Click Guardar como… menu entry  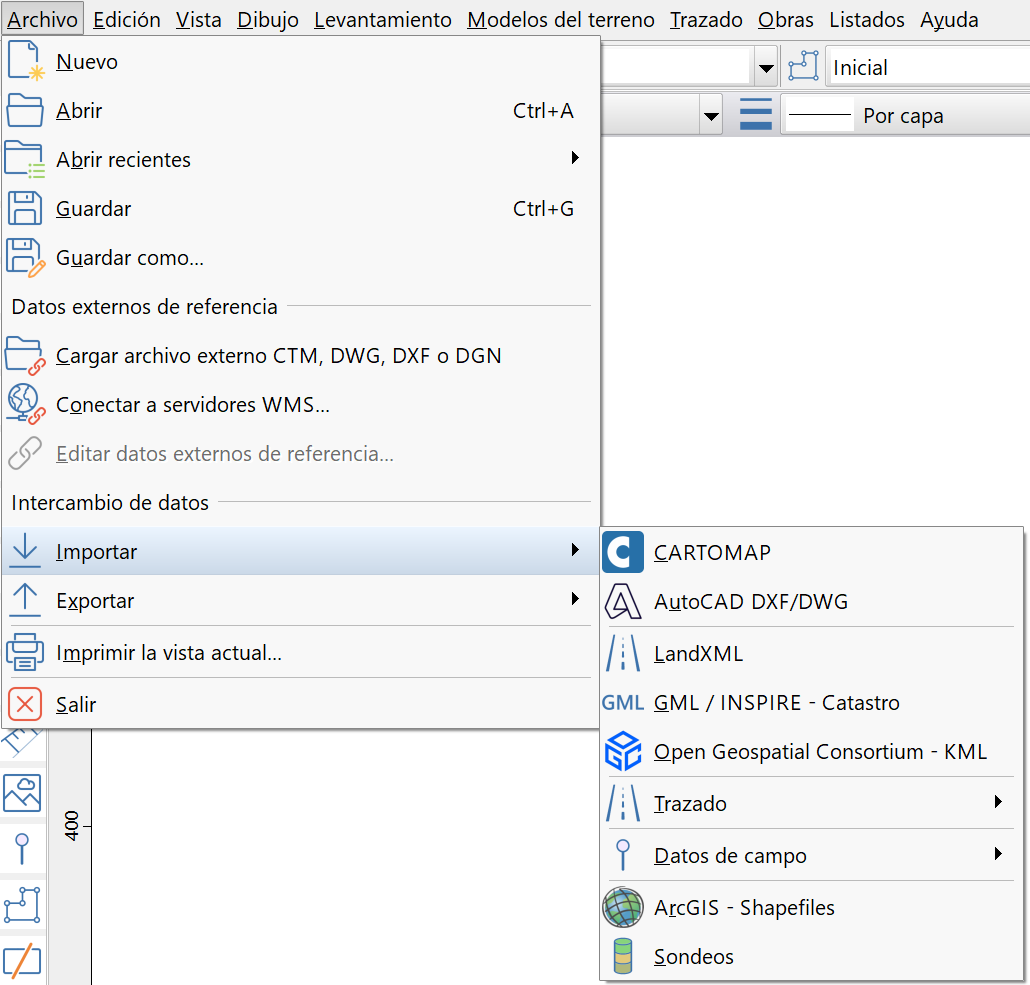pos(130,258)
